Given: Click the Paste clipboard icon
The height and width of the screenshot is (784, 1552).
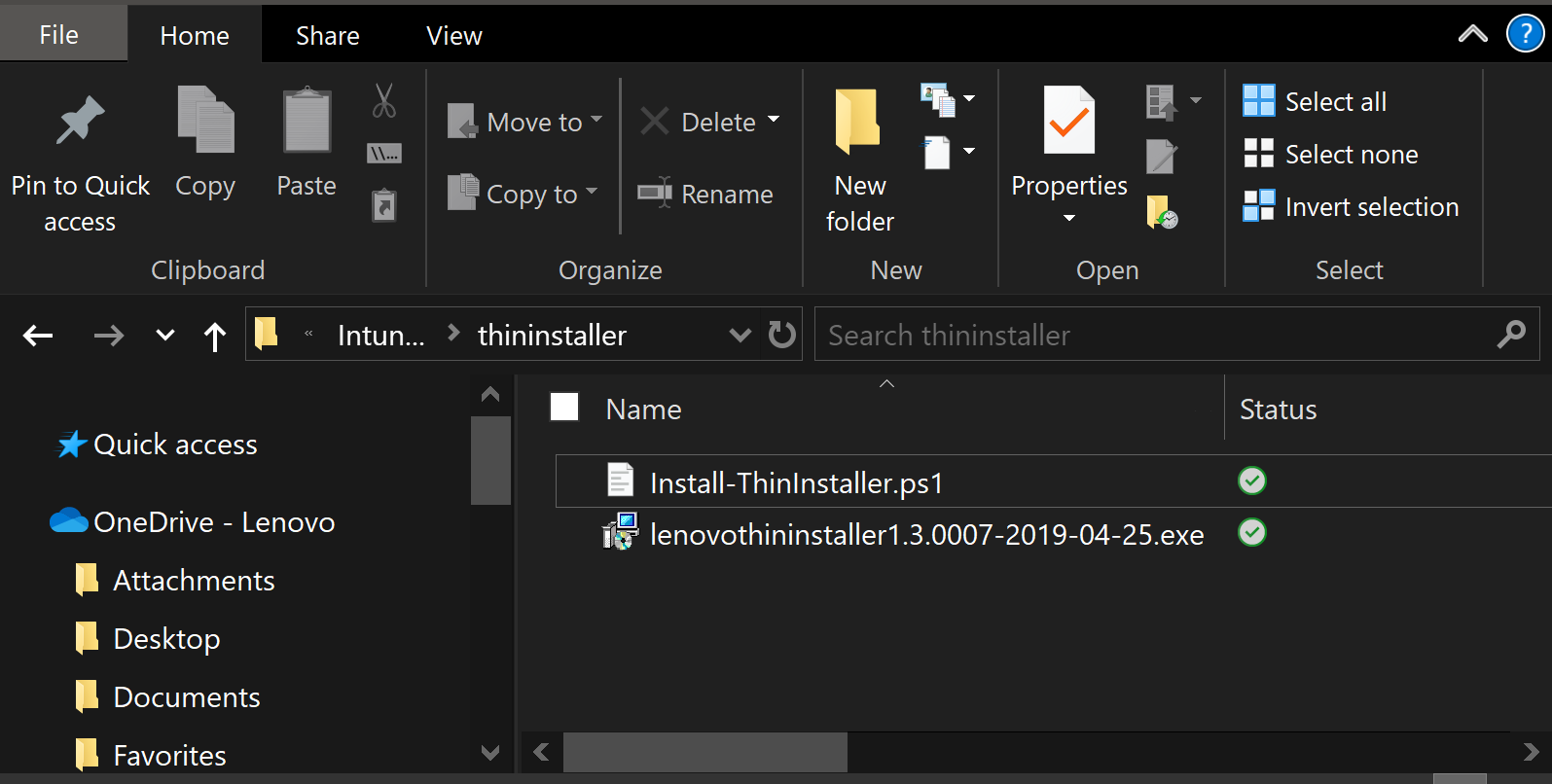Looking at the screenshot, I should pos(307,121).
